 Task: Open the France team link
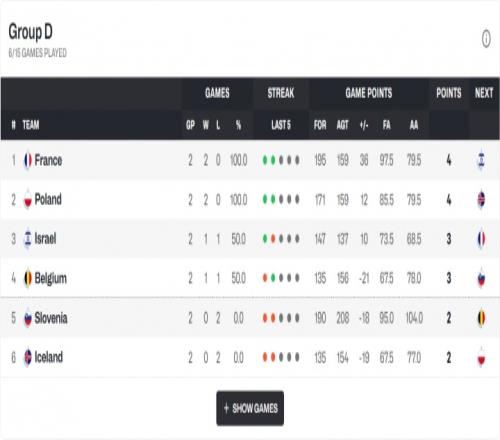click(48, 160)
